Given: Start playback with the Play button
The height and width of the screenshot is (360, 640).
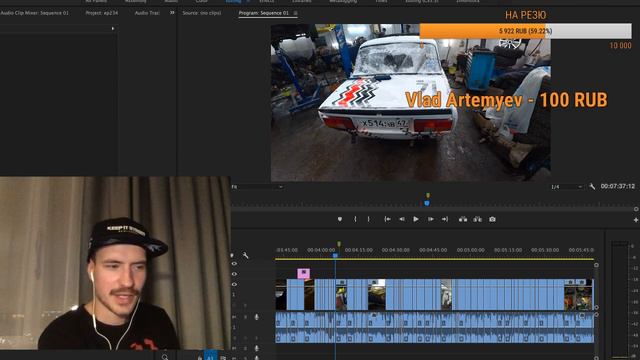Looking at the screenshot, I should [416, 219].
